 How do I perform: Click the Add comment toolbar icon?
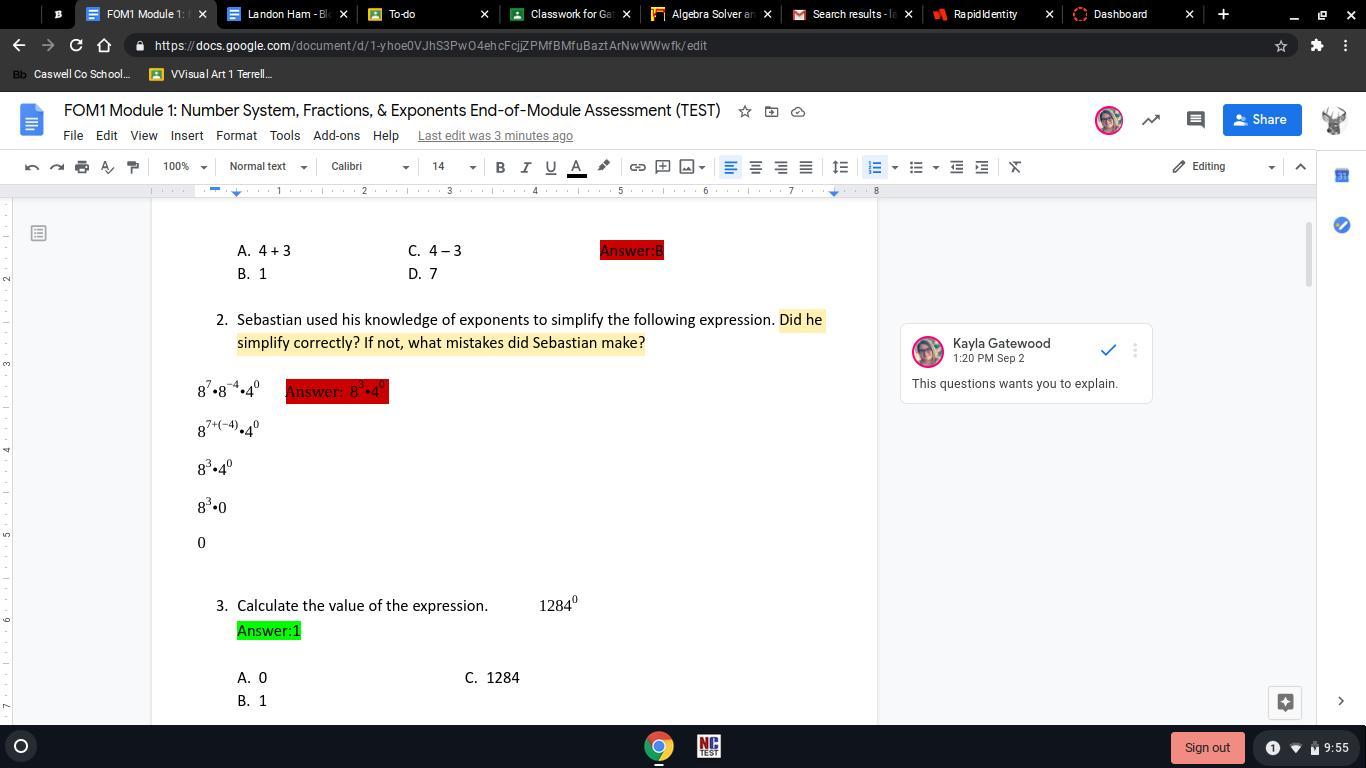(x=662, y=167)
